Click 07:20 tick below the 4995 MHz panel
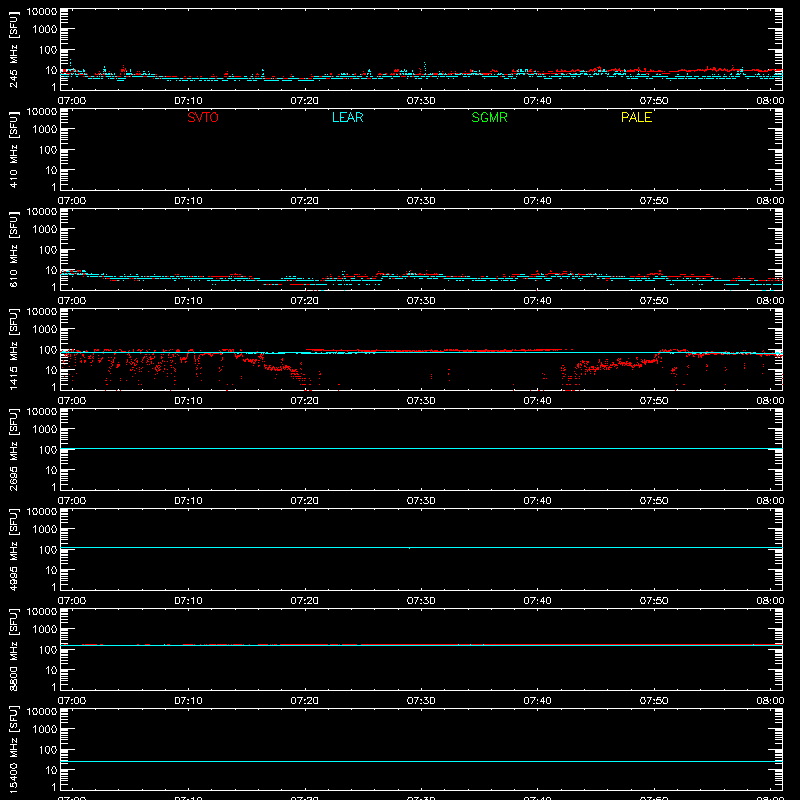Viewport: 800px width, 800px height. coord(305,601)
